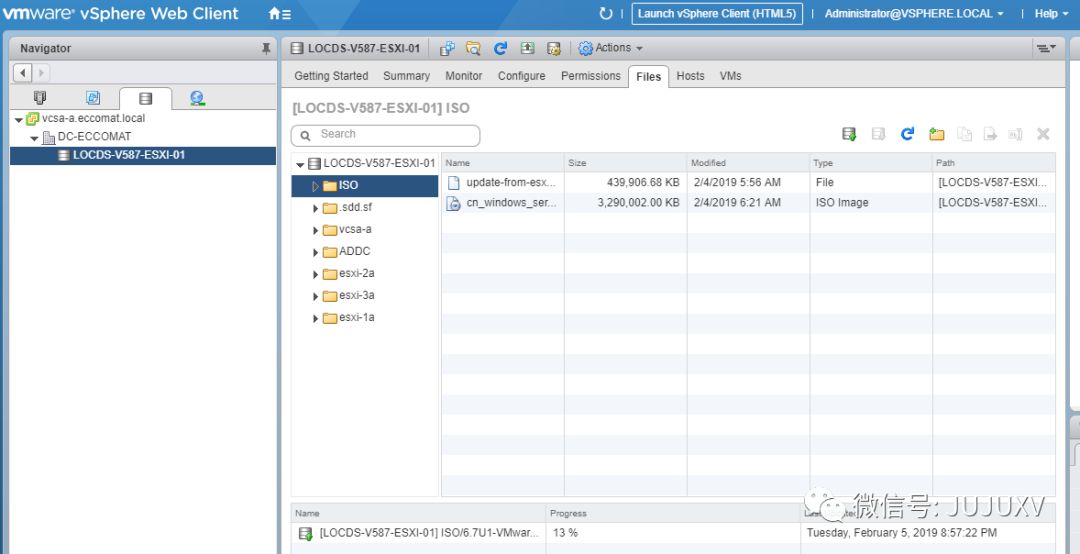Click register VM toolbar icon next to datastore name
Viewport: 1080px width, 554px height.
click(x=448, y=48)
